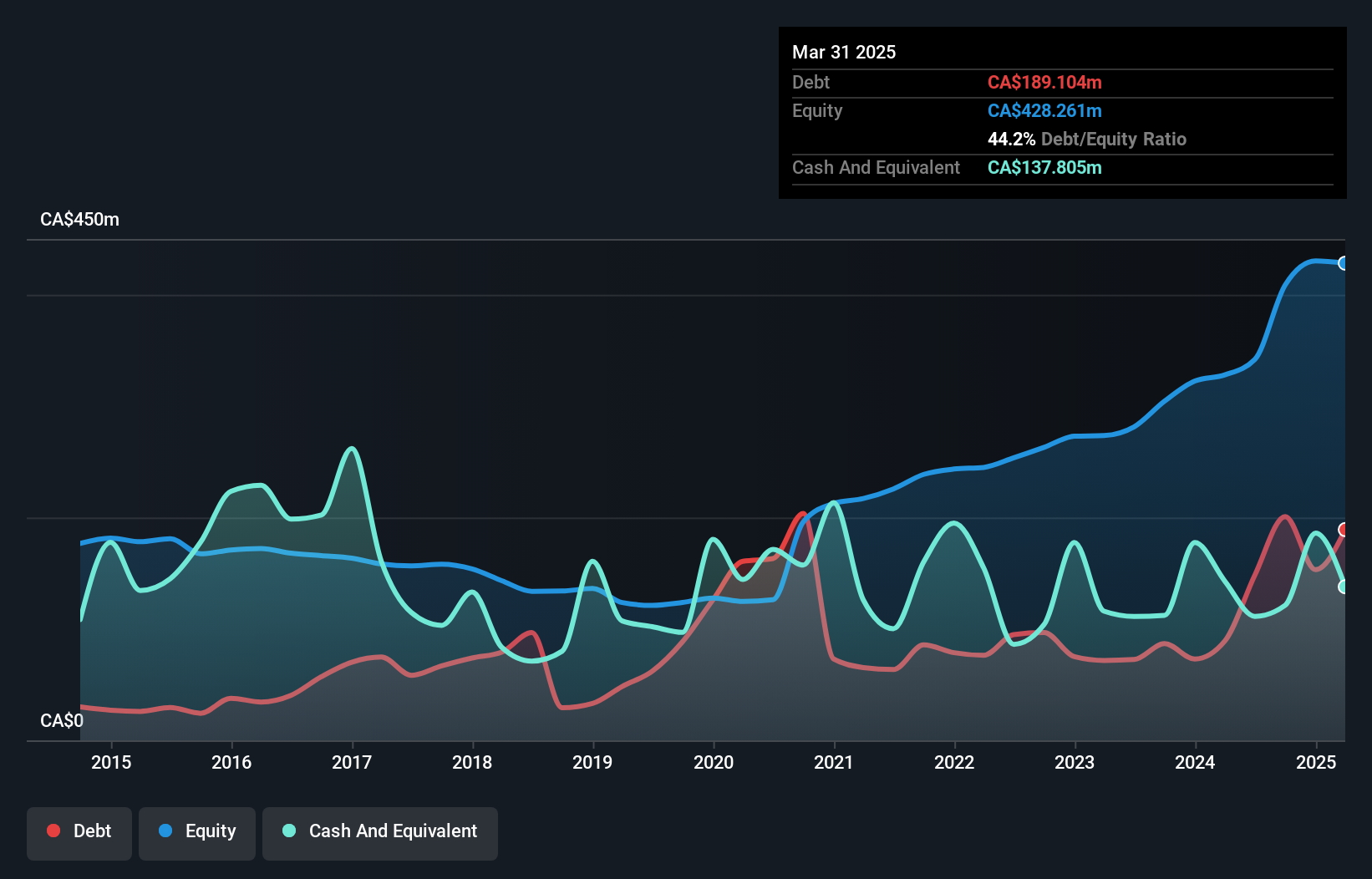Click the CA$189.104m debt value

click(1044, 82)
